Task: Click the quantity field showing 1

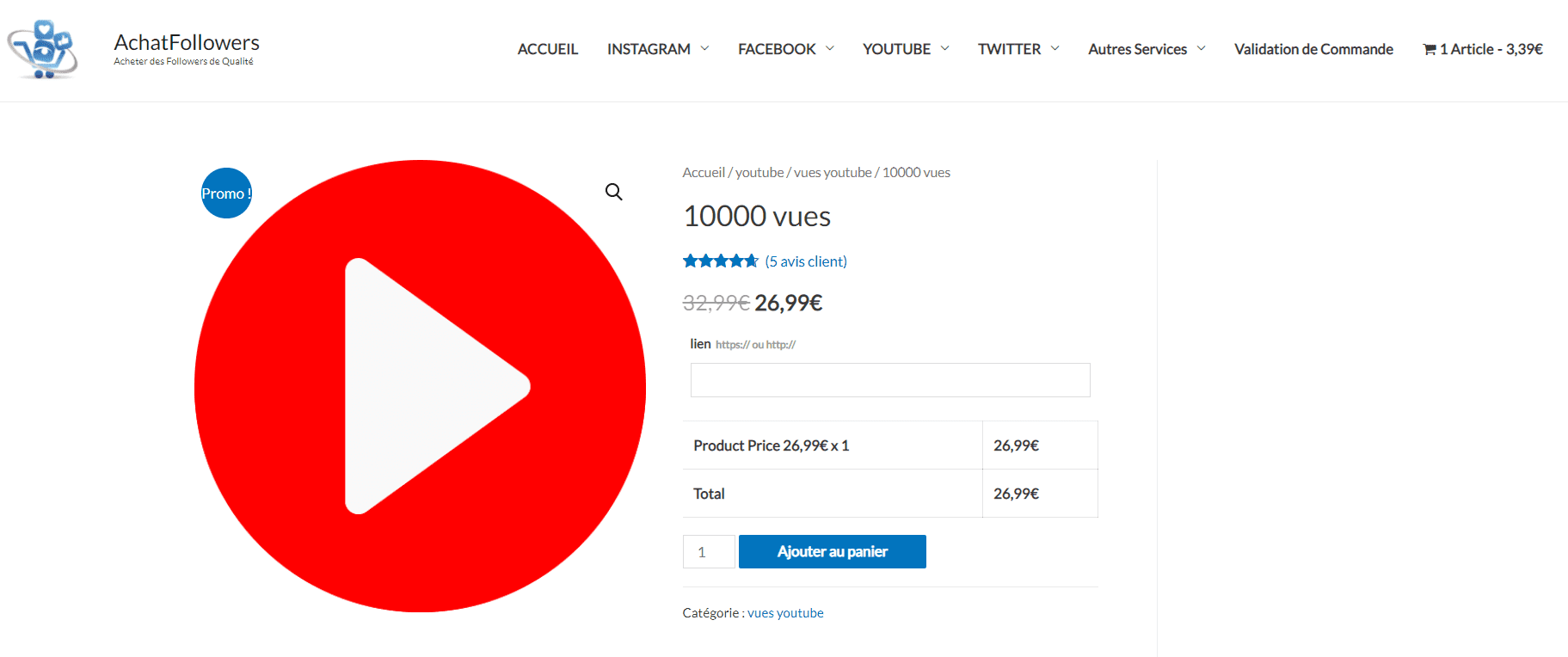Action: 709,551
